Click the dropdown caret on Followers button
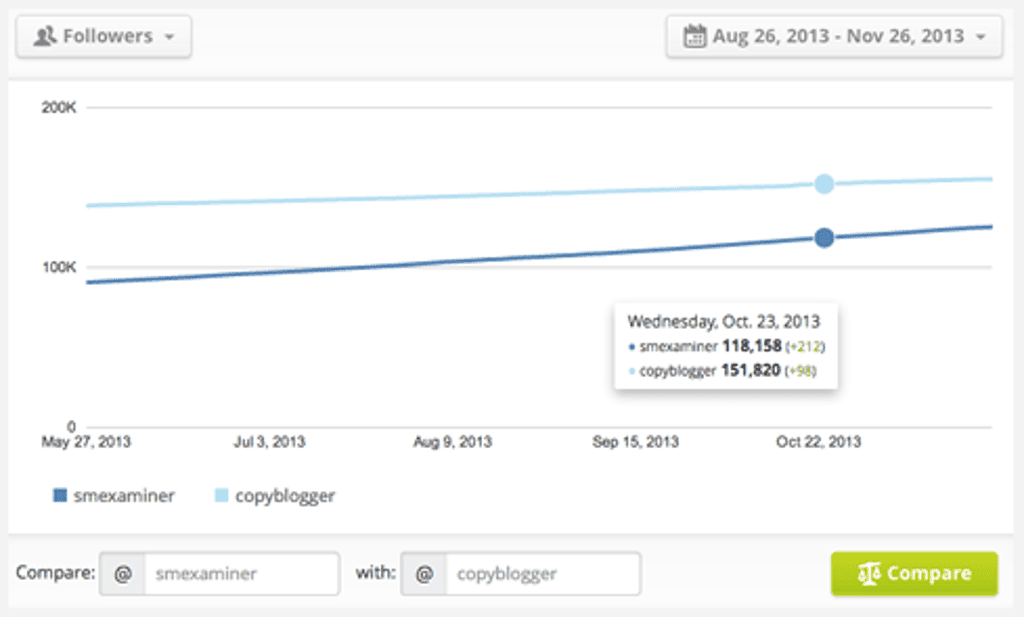The height and width of the screenshot is (617, 1024). pyautogui.click(x=169, y=37)
